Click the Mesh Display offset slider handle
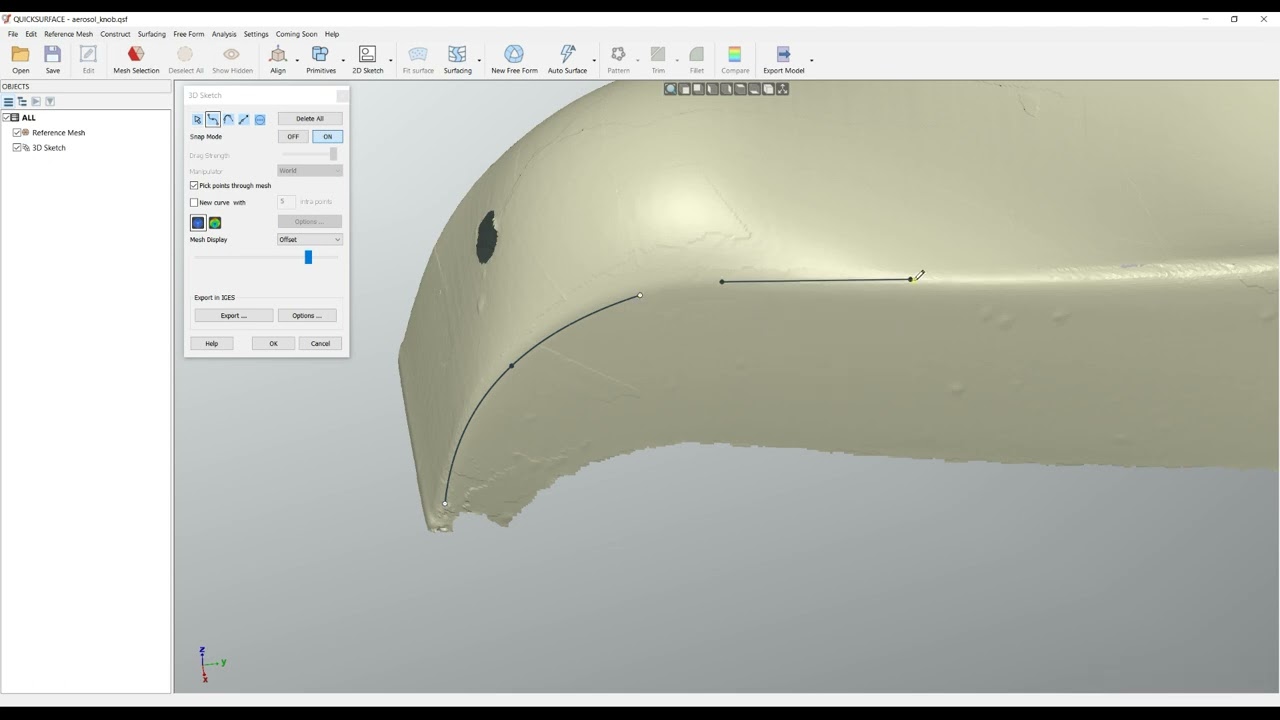 coord(308,257)
